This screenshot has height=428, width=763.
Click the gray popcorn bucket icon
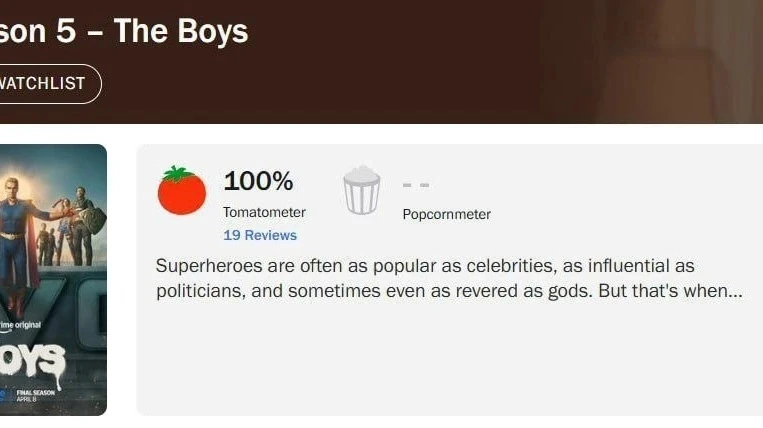361,190
